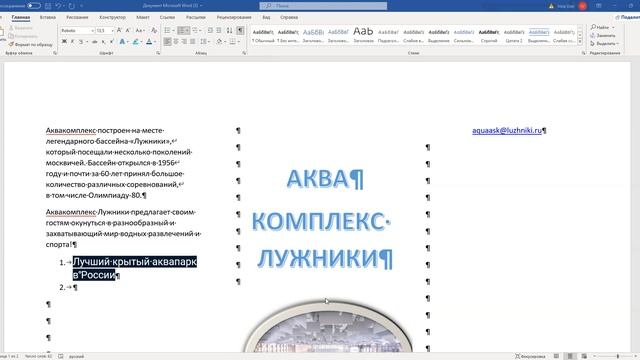Screen dimensions: 640x360
Task: Align text right
Action: (x=184, y=42)
